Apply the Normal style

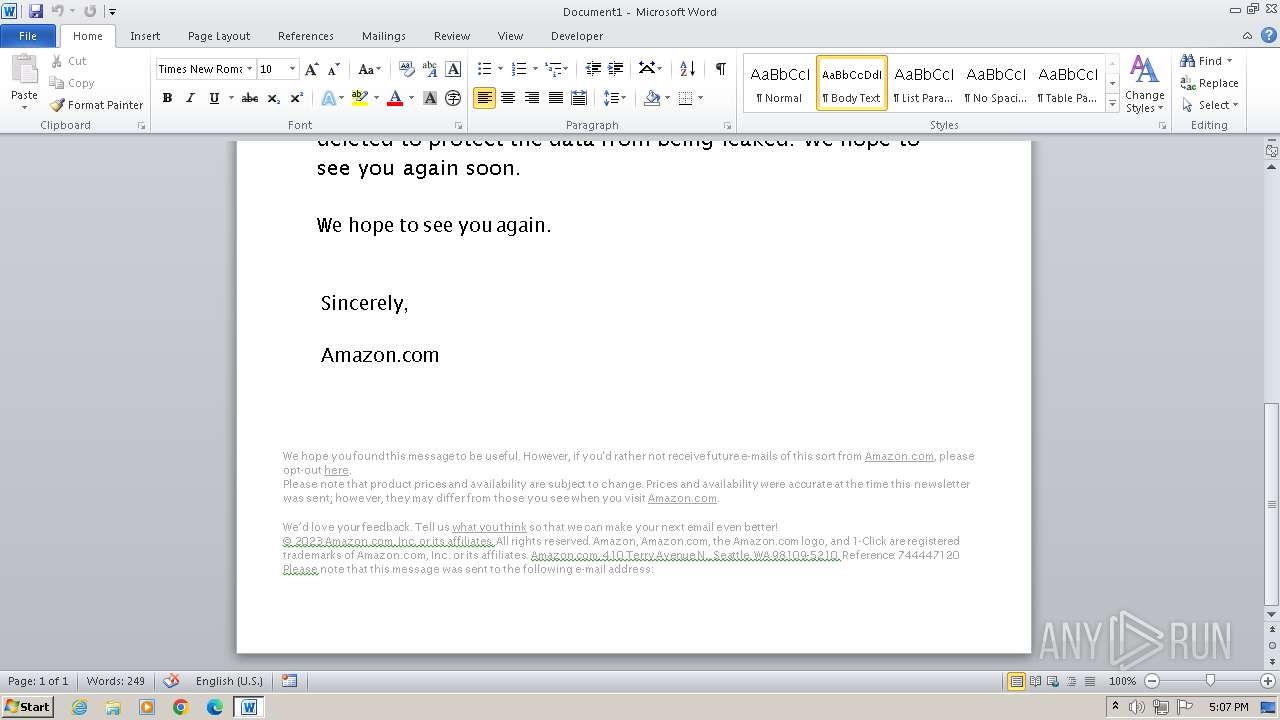click(780, 82)
